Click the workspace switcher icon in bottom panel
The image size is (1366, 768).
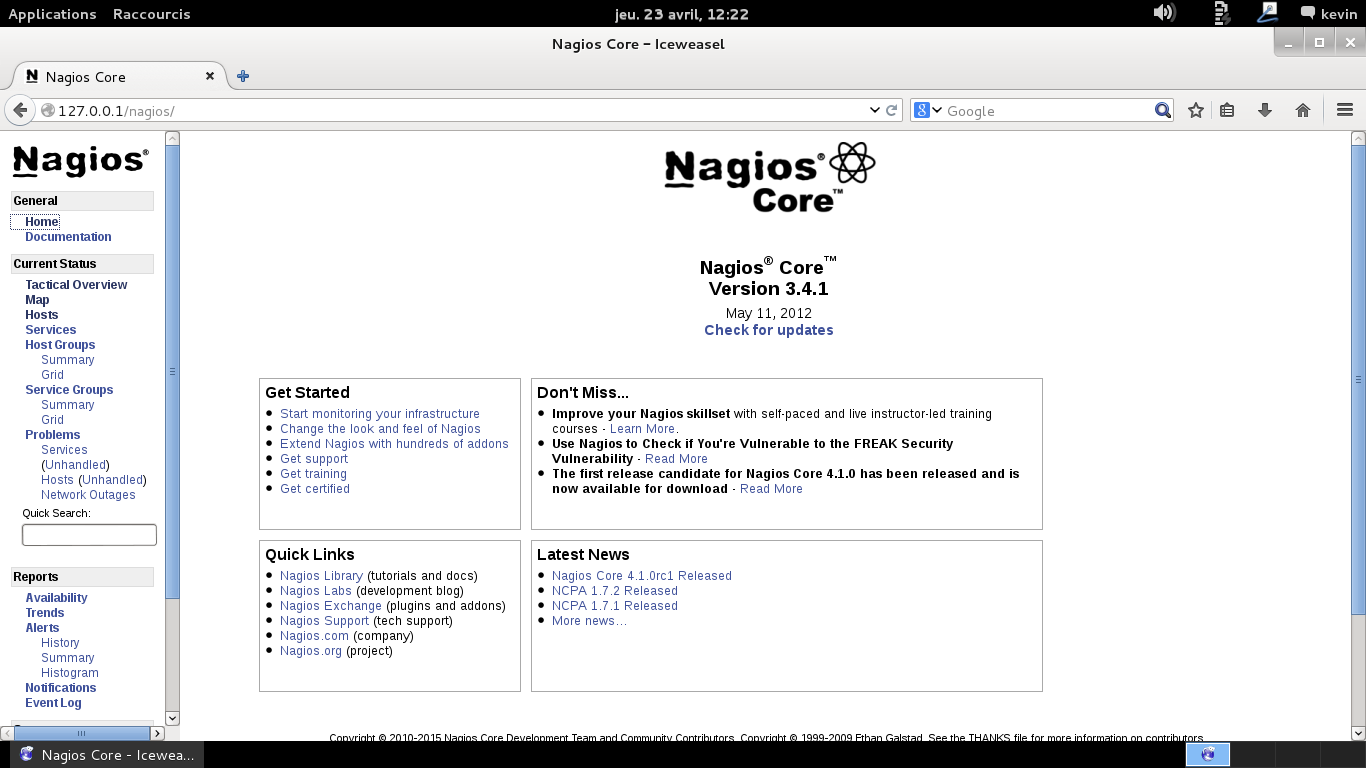tap(1208, 755)
